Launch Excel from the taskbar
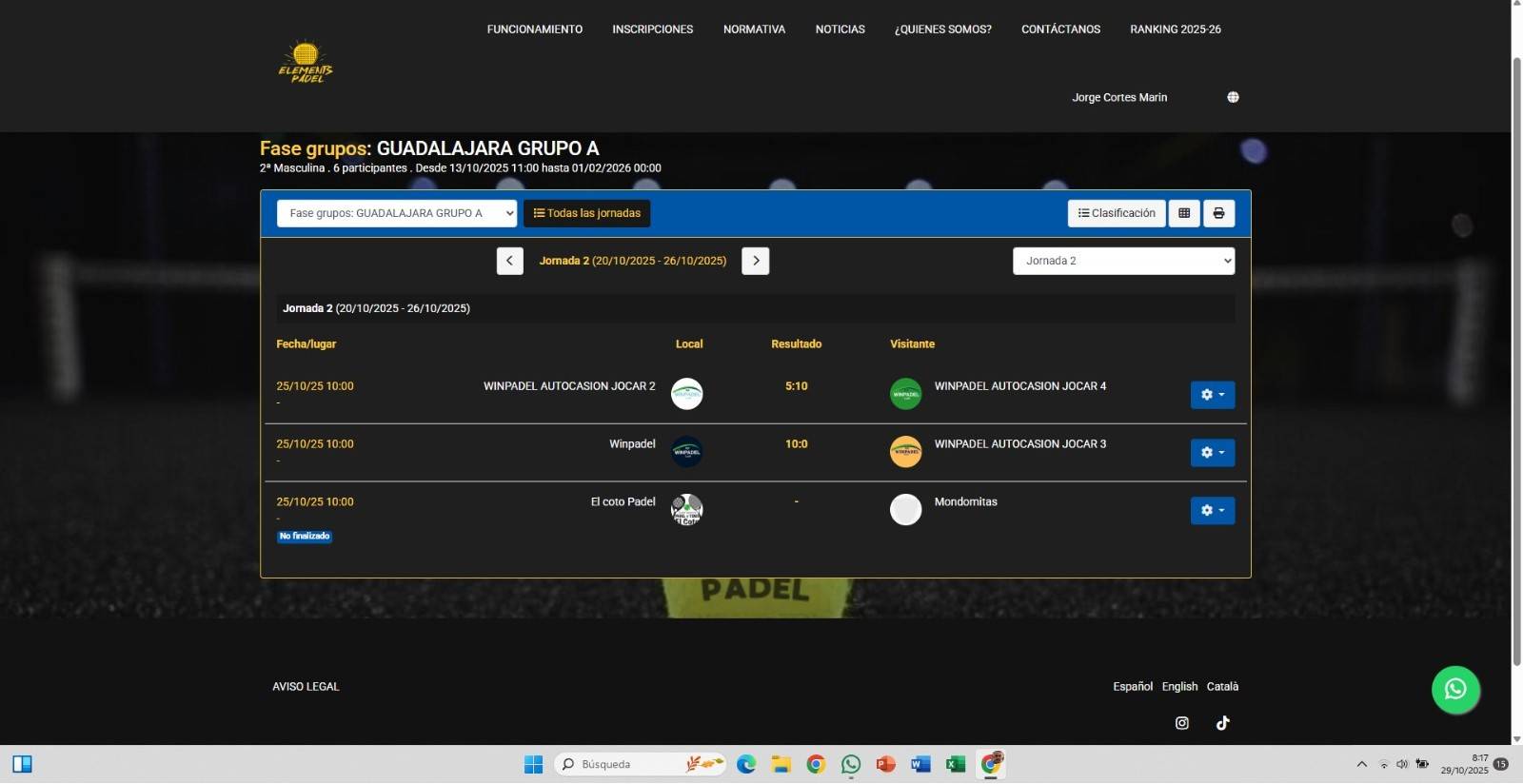 (x=955, y=764)
